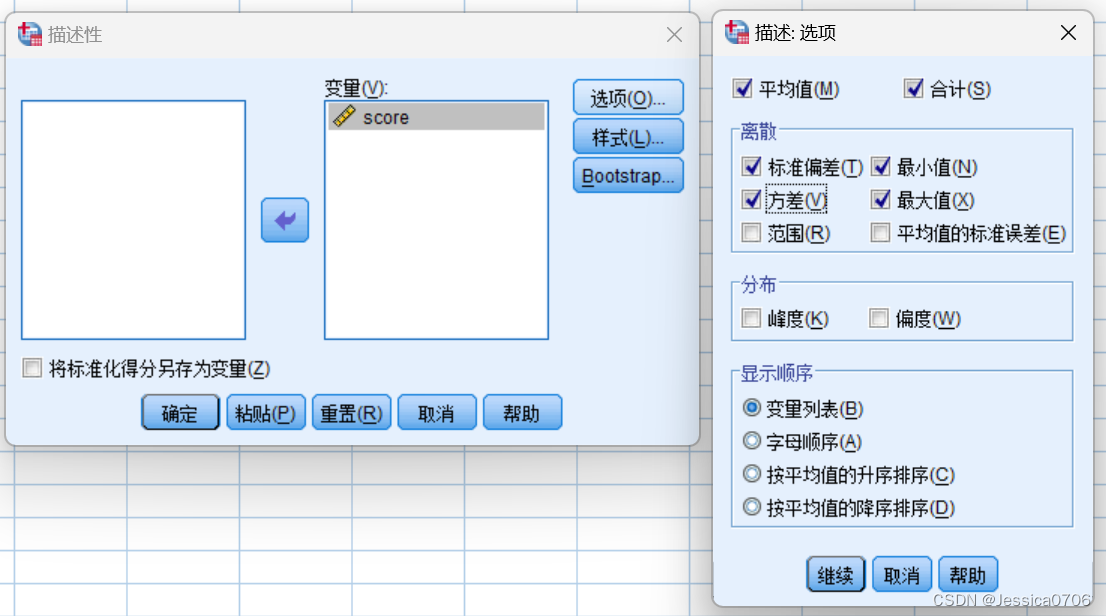Click the SPSS icon in 描述性 title bar

pyautogui.click(x=30, y=34)
